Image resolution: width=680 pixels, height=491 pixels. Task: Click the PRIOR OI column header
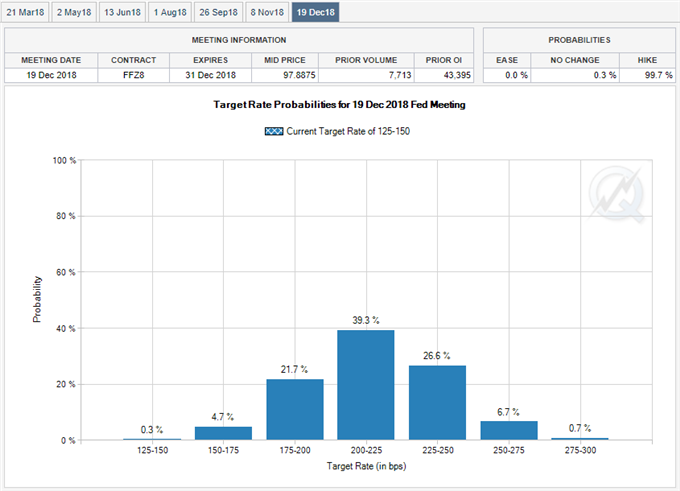tap(444, 60)
